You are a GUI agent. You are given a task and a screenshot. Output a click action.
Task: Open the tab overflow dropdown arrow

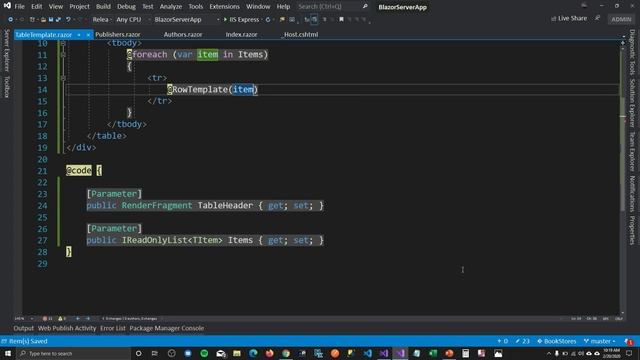click(623, 36)
